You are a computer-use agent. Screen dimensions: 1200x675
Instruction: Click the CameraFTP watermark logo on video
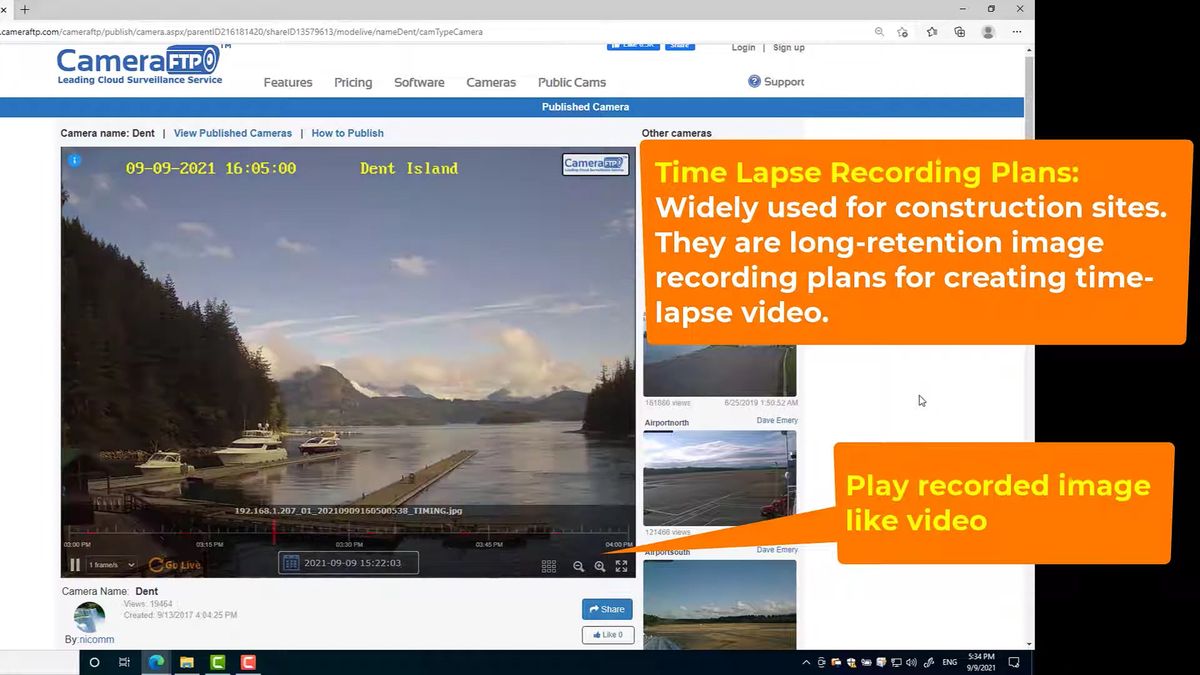tap(595, 165)
